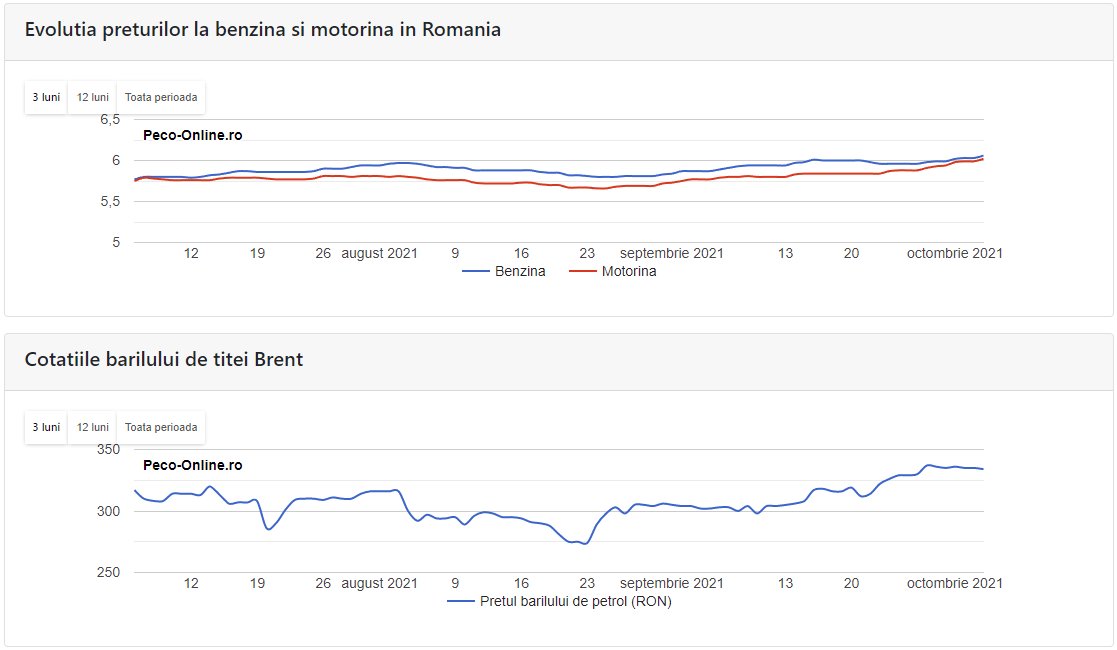Click octombrie 2021 label on fuel chart axis

pos(954,253)
